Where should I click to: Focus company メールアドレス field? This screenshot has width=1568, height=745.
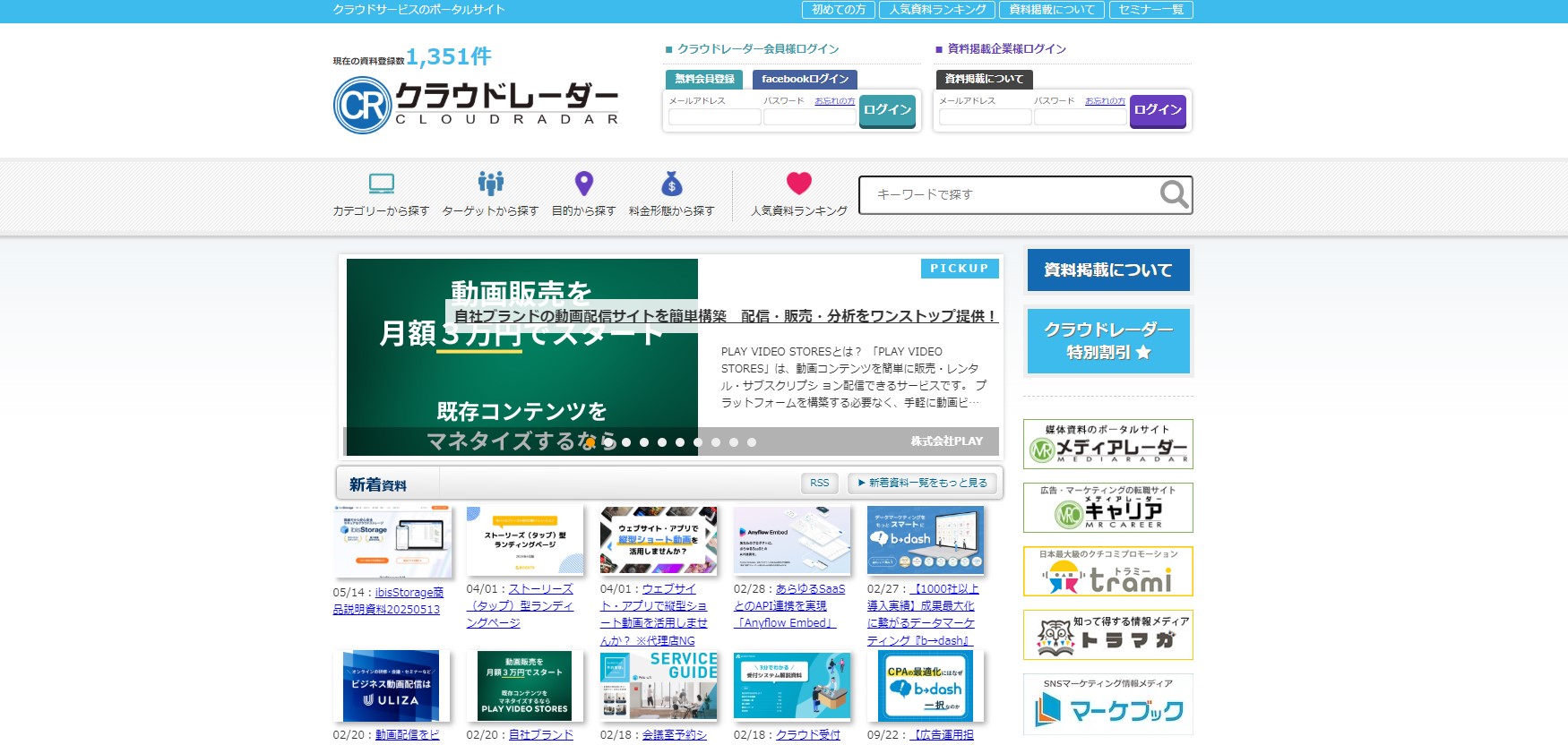pyautogui.click(x=985, y=117)
